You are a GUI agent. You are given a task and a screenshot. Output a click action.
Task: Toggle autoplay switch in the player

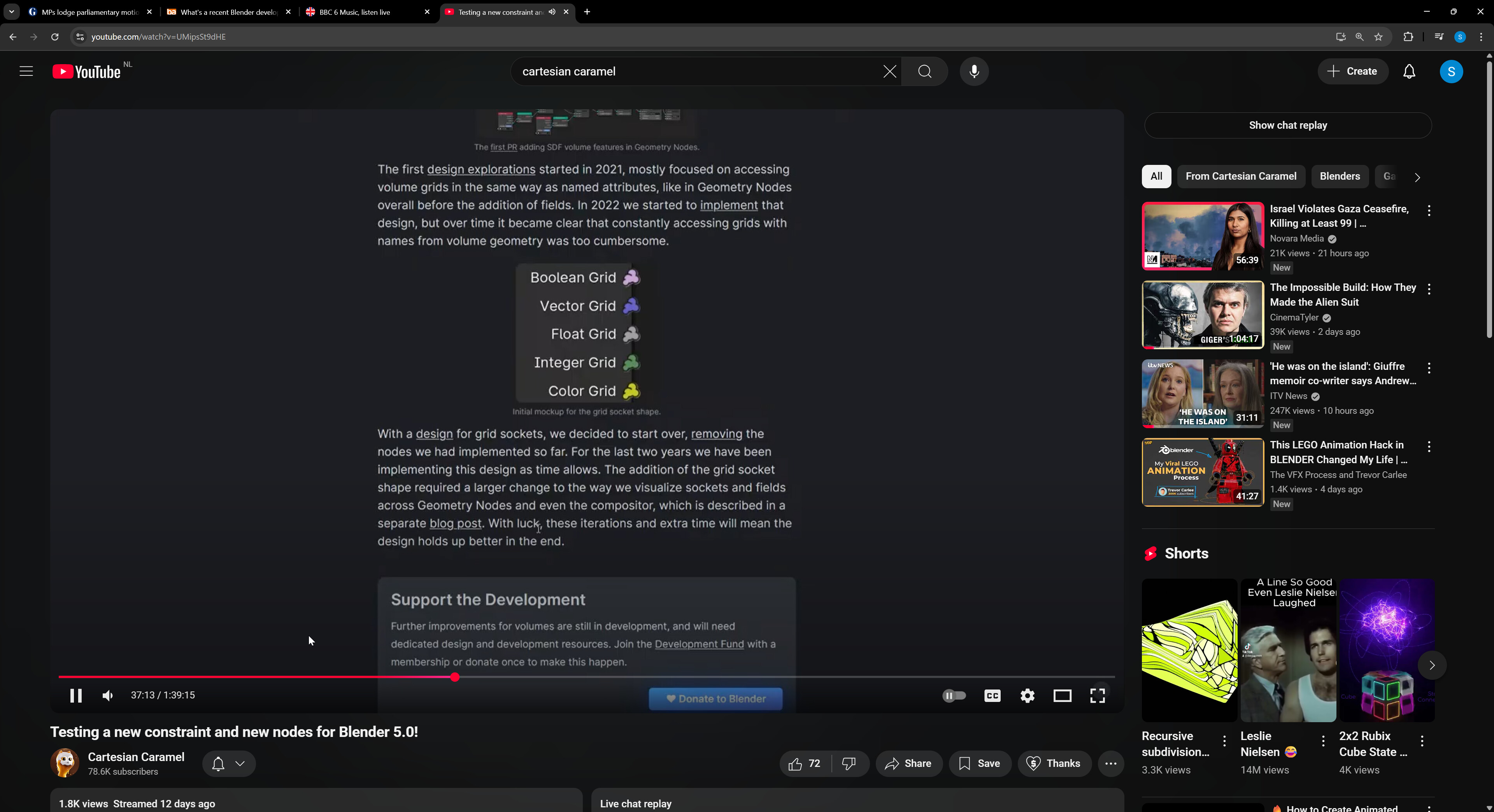(x=954, y=695)
